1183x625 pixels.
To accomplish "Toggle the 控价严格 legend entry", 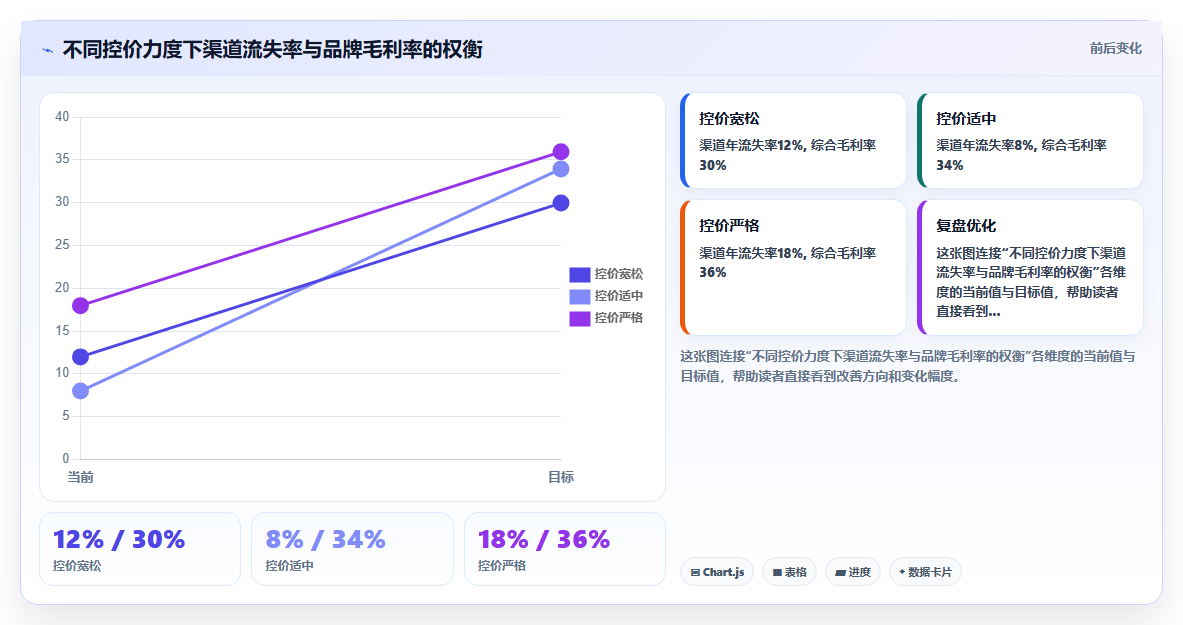I will (x=606, y=318).
